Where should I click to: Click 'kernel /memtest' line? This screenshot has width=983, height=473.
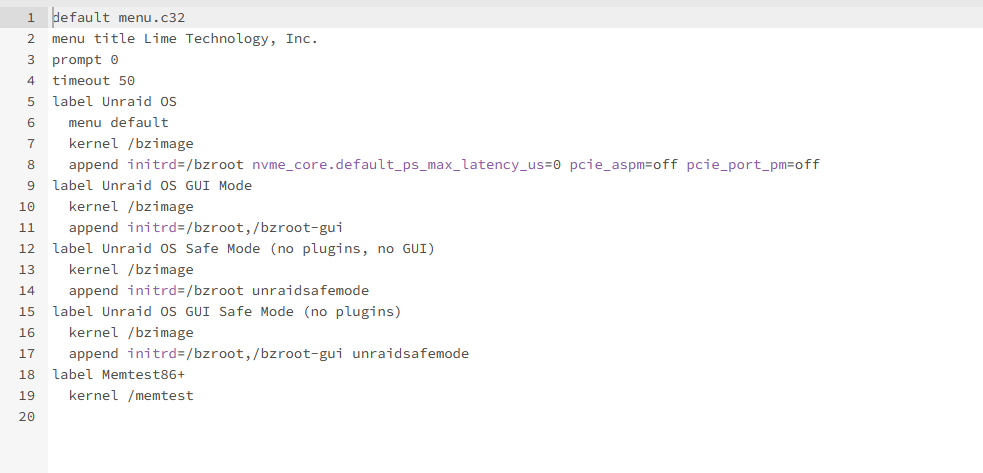pos(131,396)
